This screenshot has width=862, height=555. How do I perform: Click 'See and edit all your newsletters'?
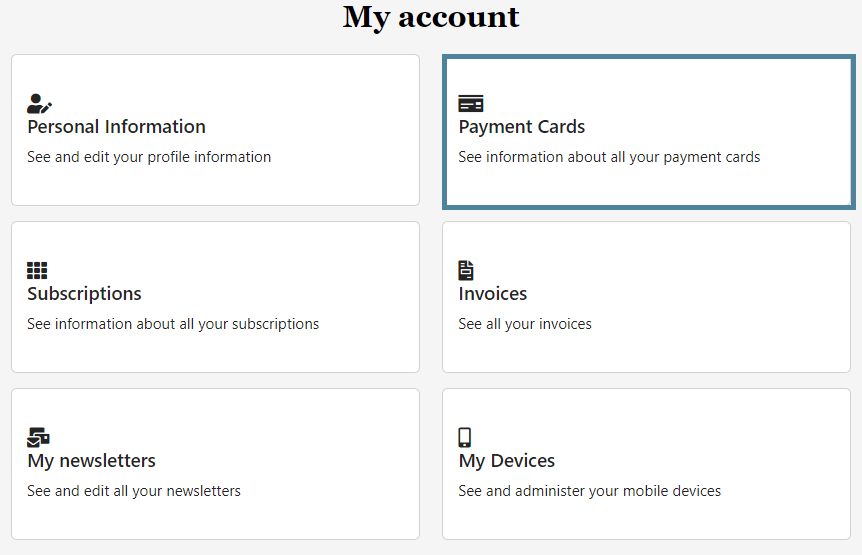(134, 491)
